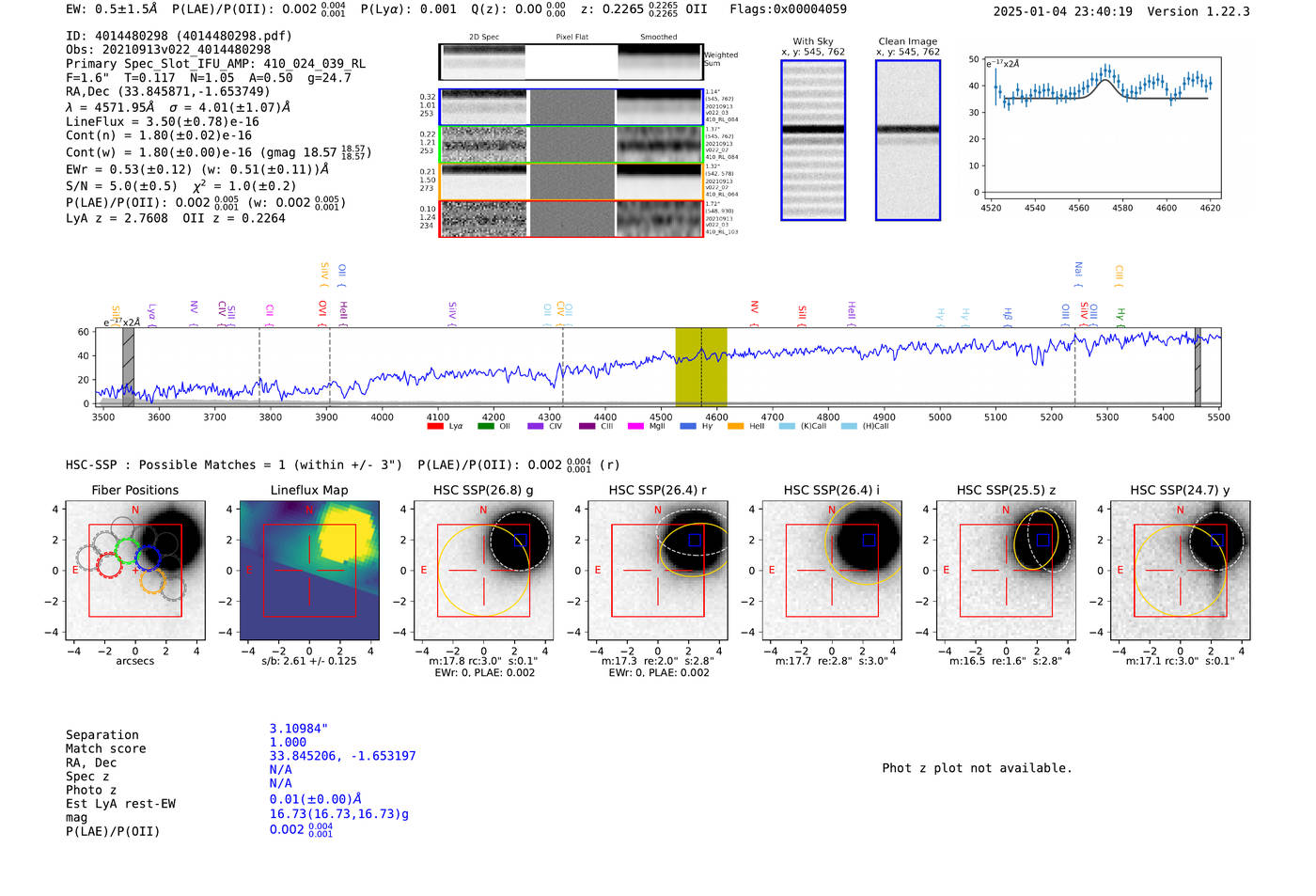Click the 'Pixel Flat' column header
The image size is (1316, 896).
(x=572, y=37)
